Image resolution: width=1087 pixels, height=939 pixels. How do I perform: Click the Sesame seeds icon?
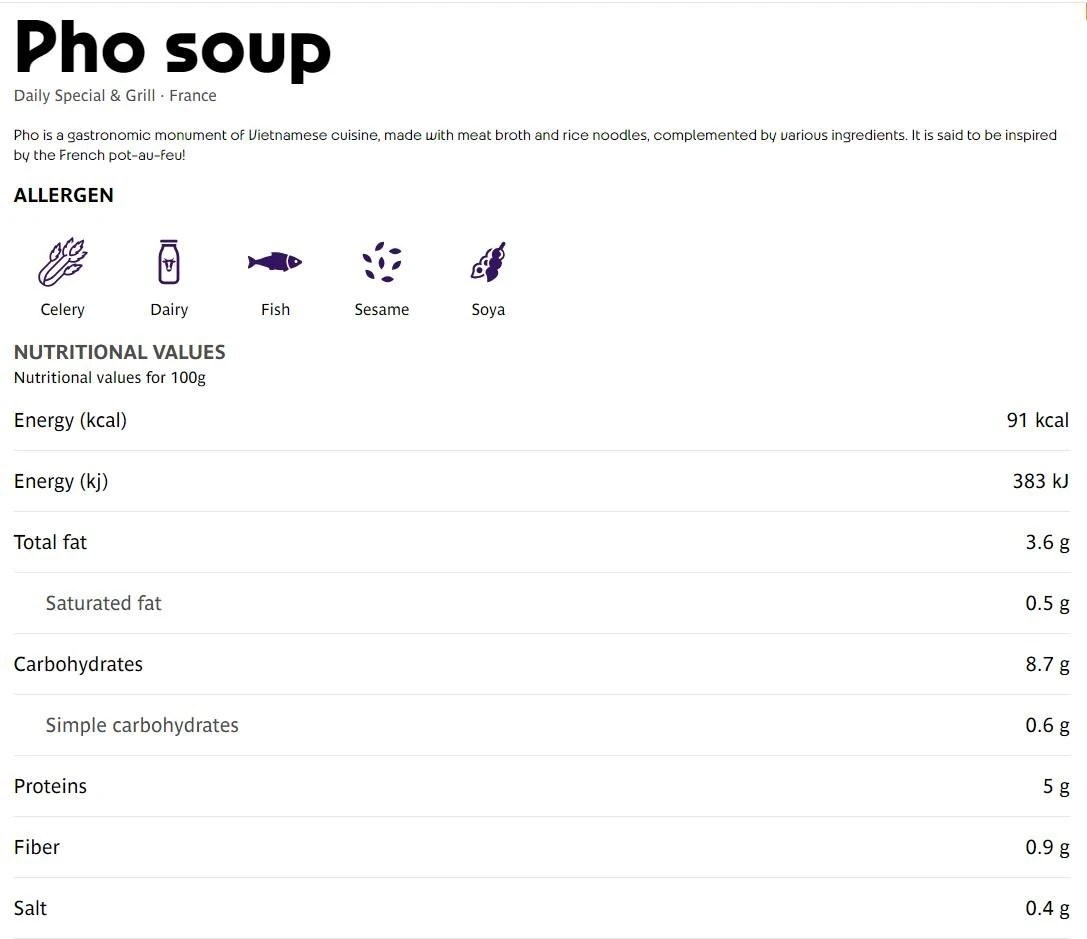pos(381,262)
